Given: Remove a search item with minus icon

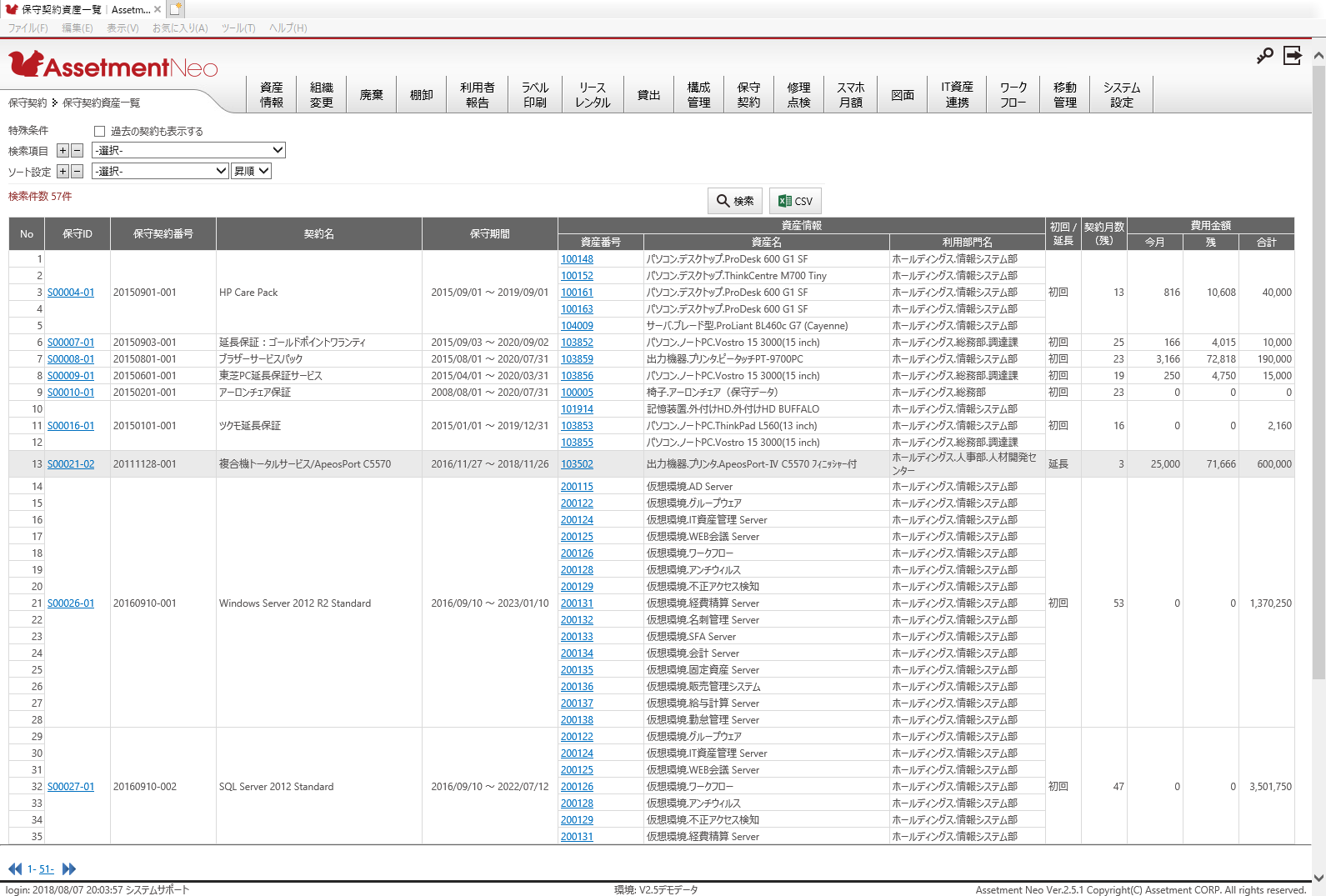Looking at the screenshot, I should [x=77, y=151].
